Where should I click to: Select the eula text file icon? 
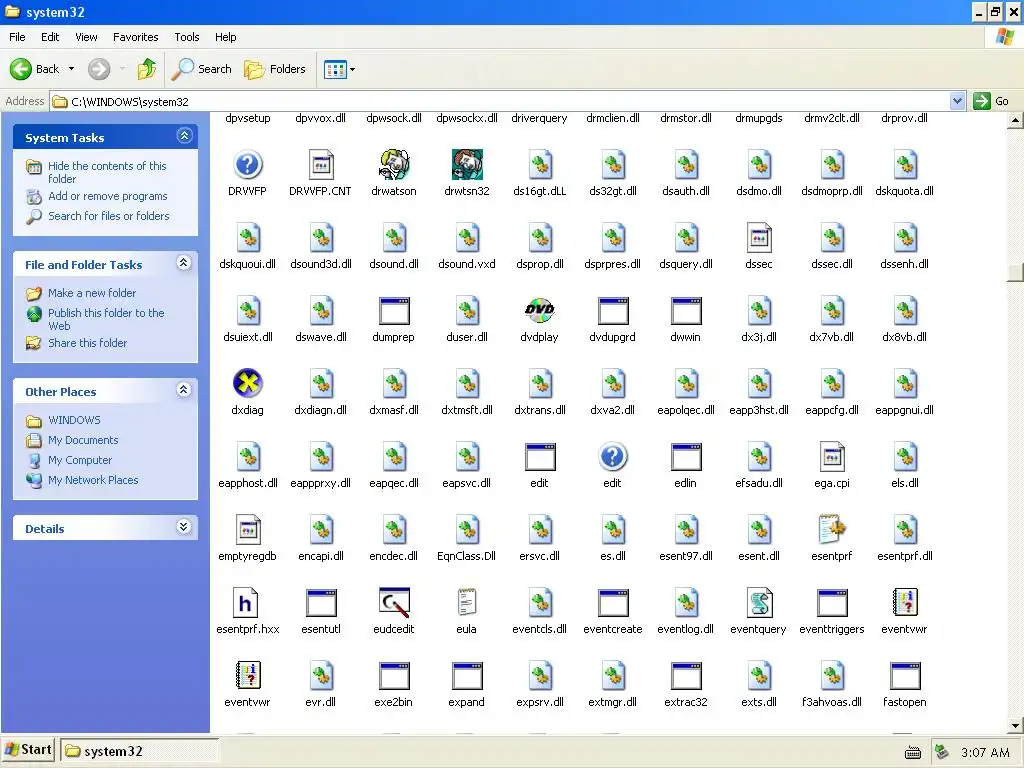[x=466, y=602]
